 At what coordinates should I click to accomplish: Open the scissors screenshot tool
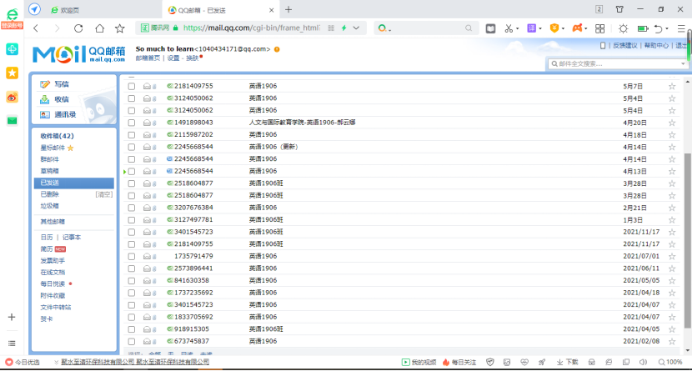pos(509,29)
